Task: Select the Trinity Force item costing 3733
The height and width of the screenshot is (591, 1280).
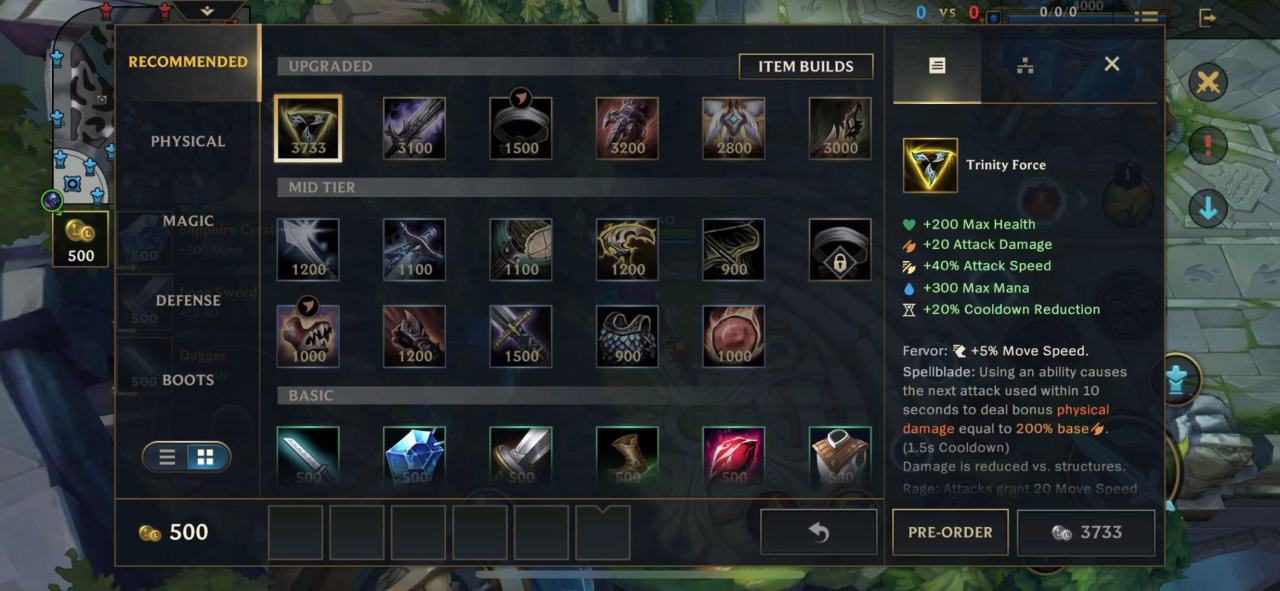Action: point(308,128)
